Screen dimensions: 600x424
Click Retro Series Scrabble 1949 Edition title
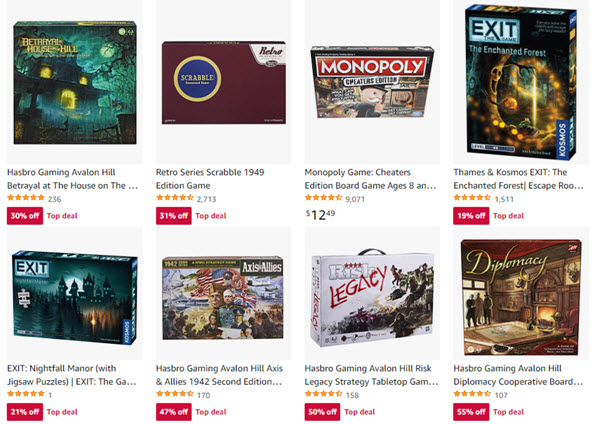click(210, 179)
